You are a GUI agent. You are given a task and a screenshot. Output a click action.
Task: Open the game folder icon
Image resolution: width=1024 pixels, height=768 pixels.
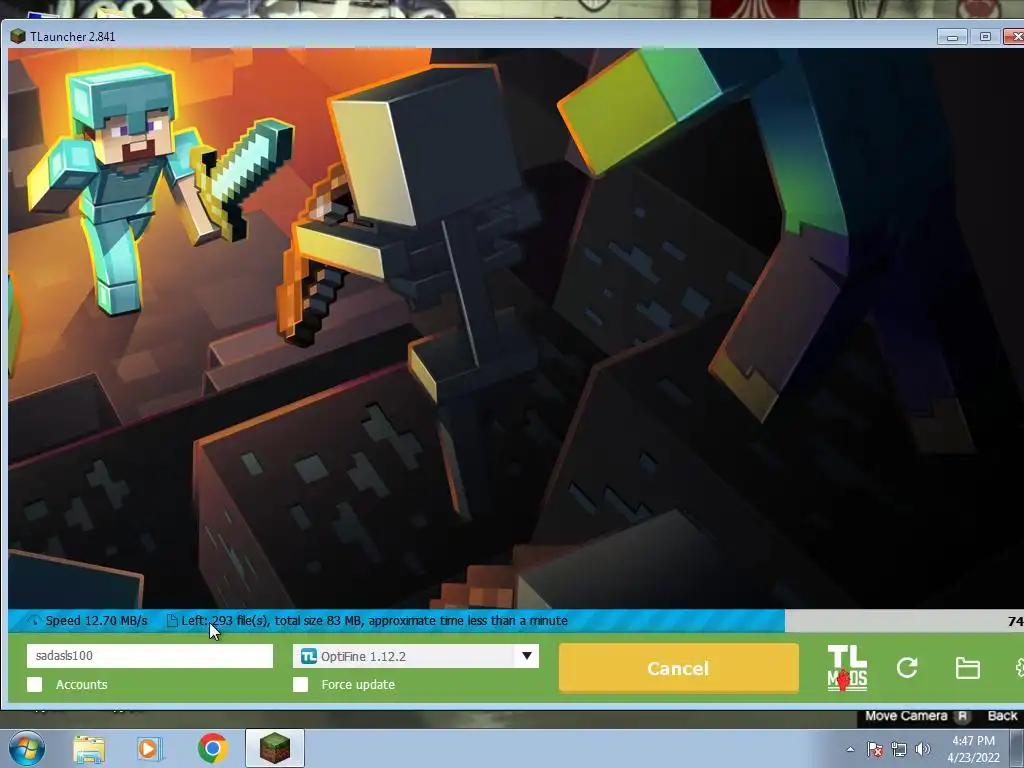pos(967,668)
